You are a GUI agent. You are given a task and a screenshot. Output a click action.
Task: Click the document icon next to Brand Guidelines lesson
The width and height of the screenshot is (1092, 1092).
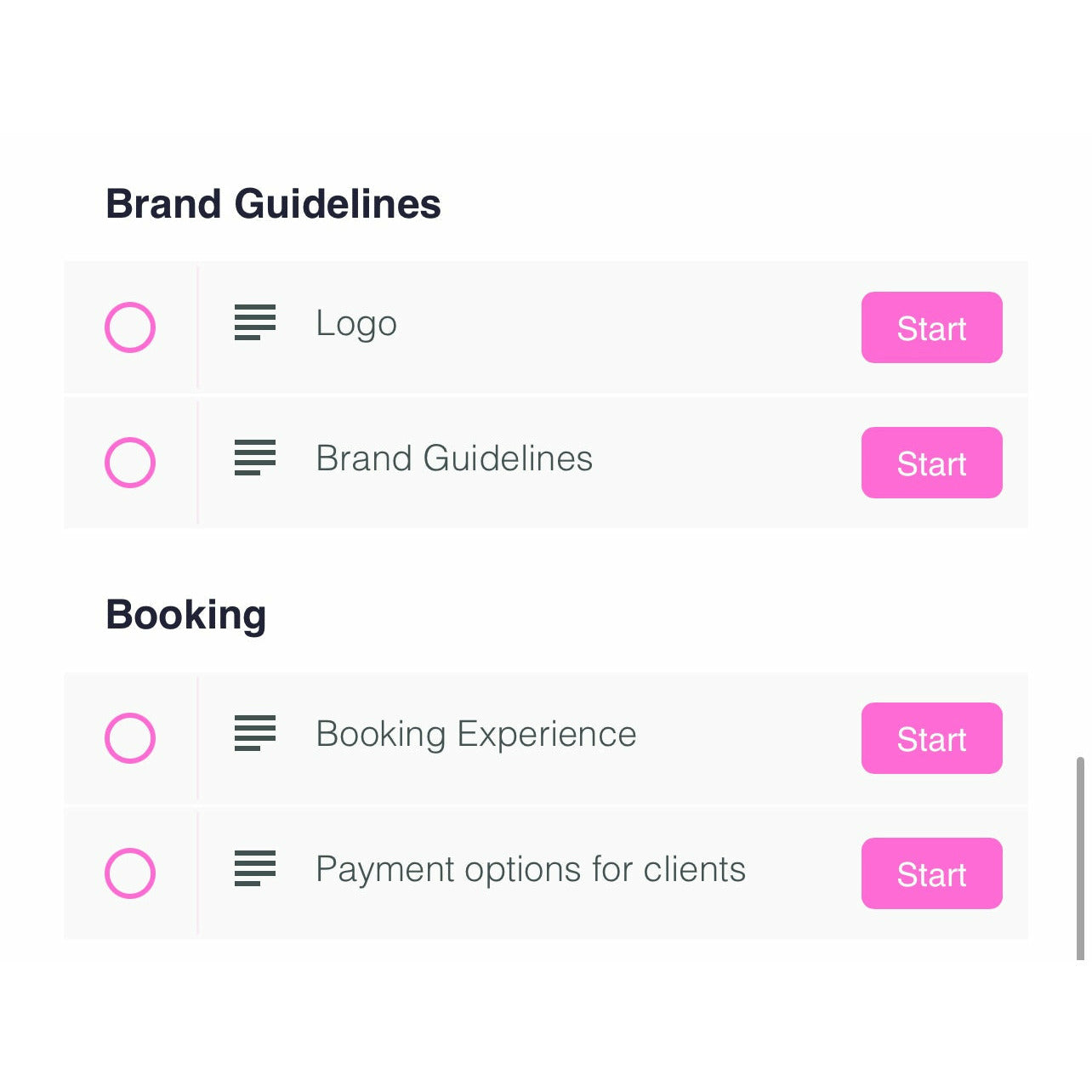(255, 458)
